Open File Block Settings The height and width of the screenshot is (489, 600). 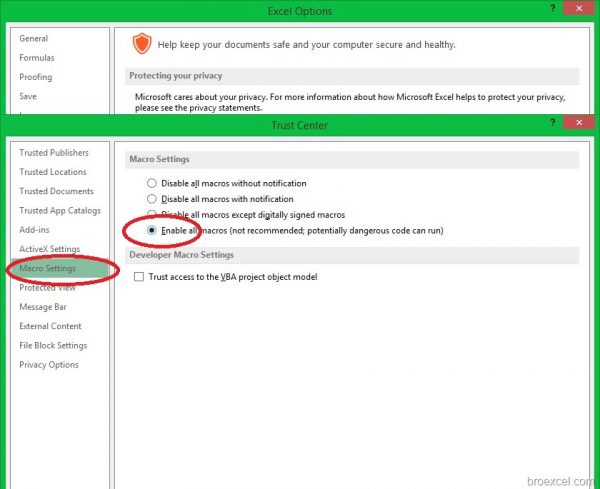click(53, 346)
